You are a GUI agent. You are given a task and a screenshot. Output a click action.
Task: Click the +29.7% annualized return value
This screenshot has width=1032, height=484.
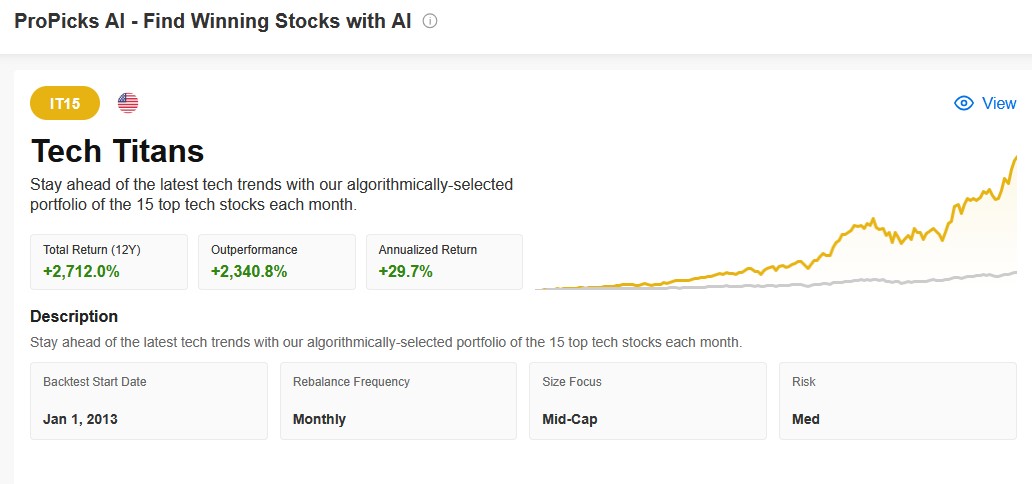[x=405, y=271]
